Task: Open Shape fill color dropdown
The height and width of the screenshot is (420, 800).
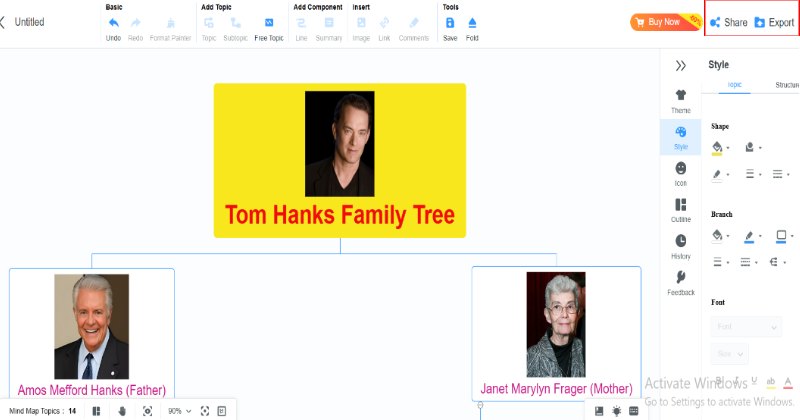Action: 720,147
